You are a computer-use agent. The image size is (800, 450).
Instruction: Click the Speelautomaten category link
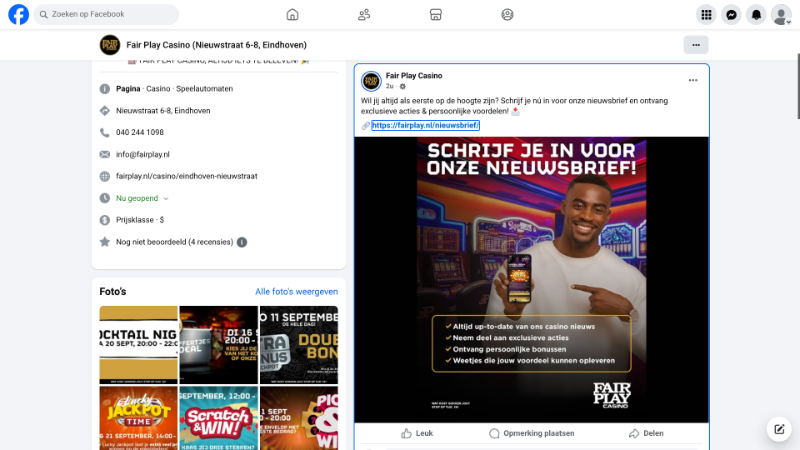(205, 89)
